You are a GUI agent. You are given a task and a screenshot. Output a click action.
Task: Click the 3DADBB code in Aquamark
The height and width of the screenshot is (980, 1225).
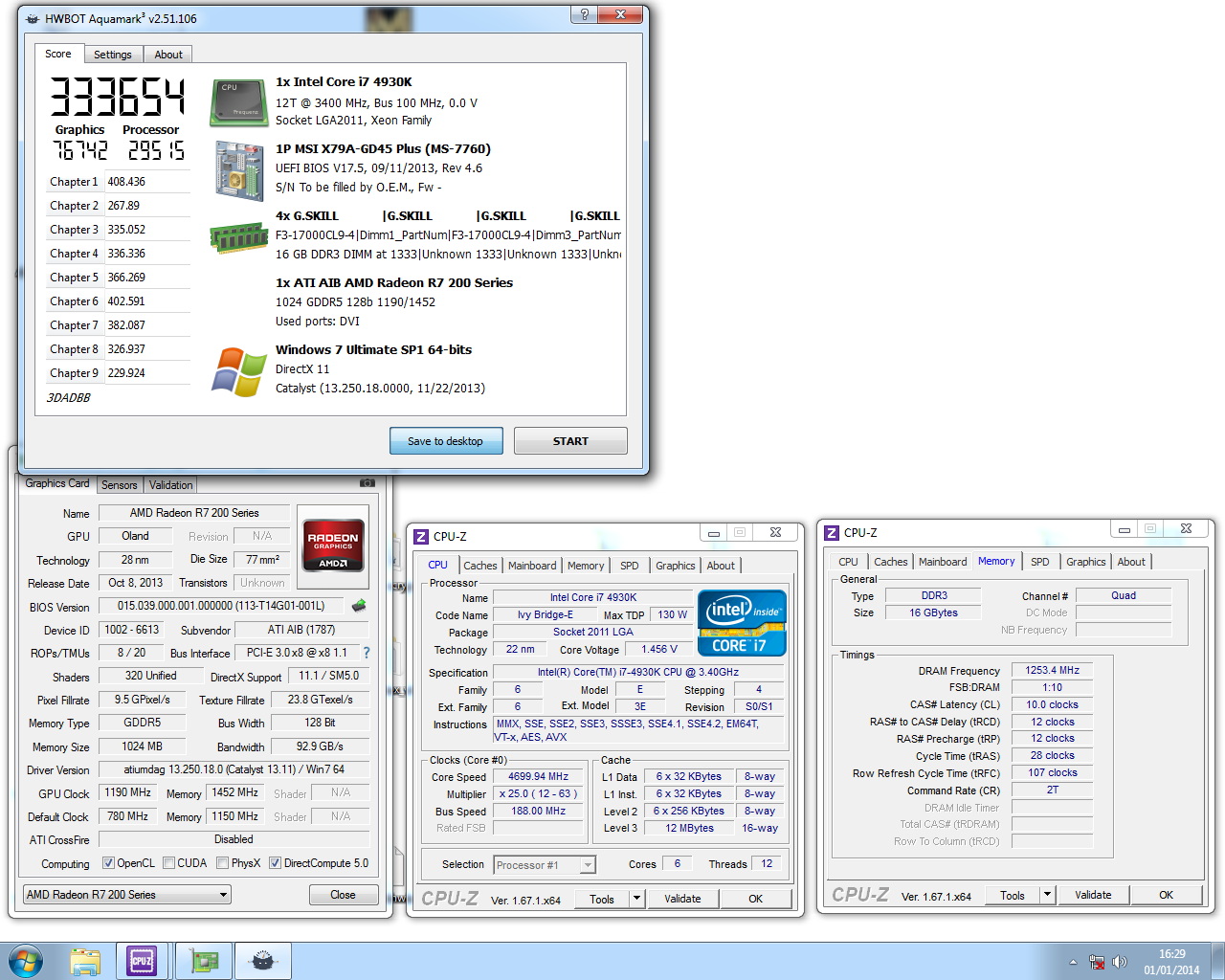69,398
